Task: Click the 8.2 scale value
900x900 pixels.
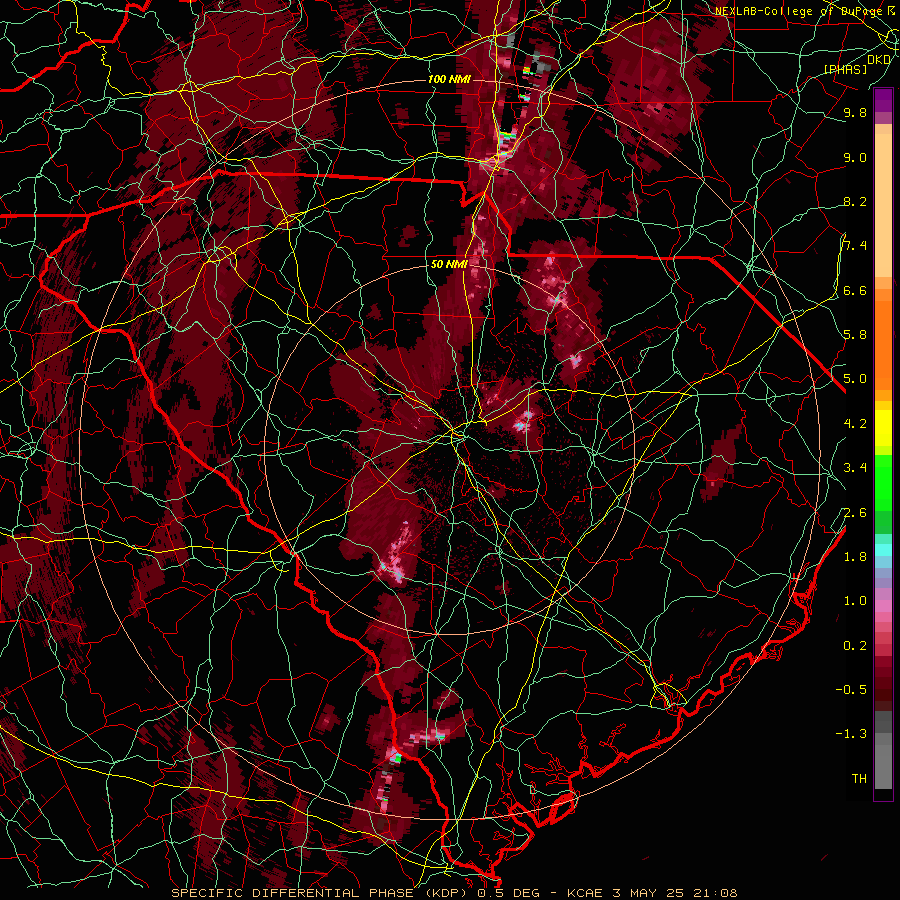Action: pyautogui.click(x=855, y=201)
